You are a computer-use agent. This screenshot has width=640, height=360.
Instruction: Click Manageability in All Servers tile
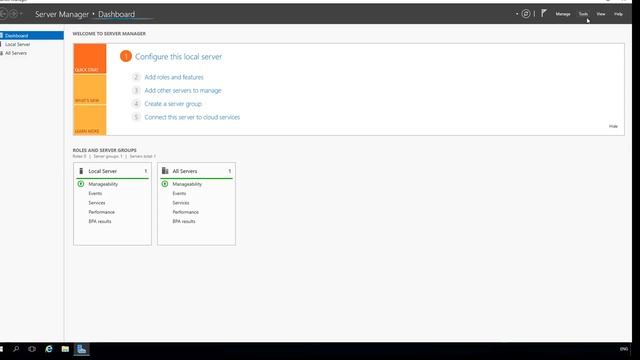pos(187,184)
